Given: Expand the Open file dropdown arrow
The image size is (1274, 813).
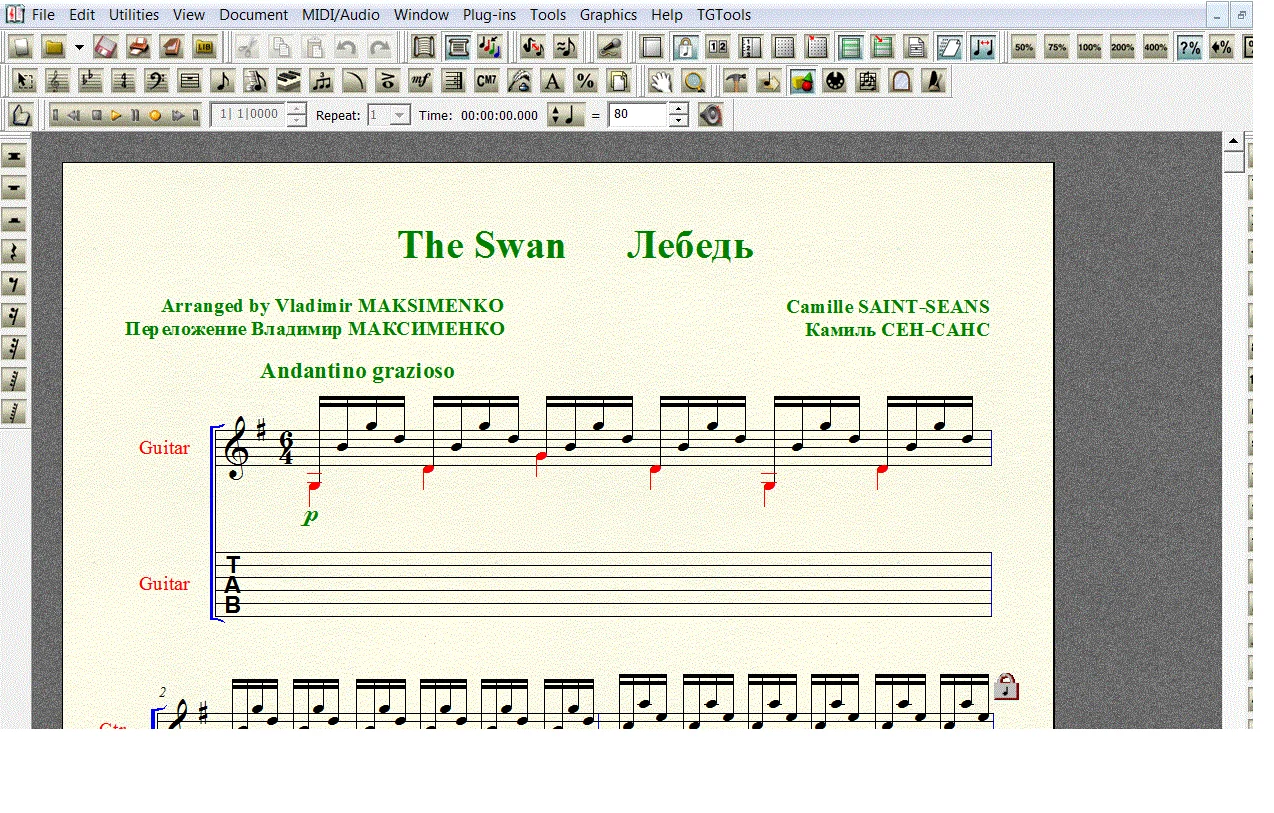Looking at the screenshot, I should pos(78,47).
